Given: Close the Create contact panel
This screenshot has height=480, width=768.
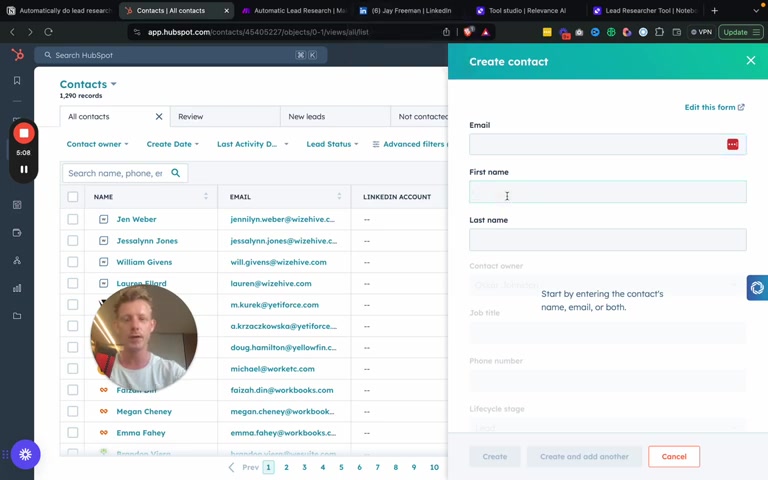Looking at the screenshot, I should coord(750,60).
